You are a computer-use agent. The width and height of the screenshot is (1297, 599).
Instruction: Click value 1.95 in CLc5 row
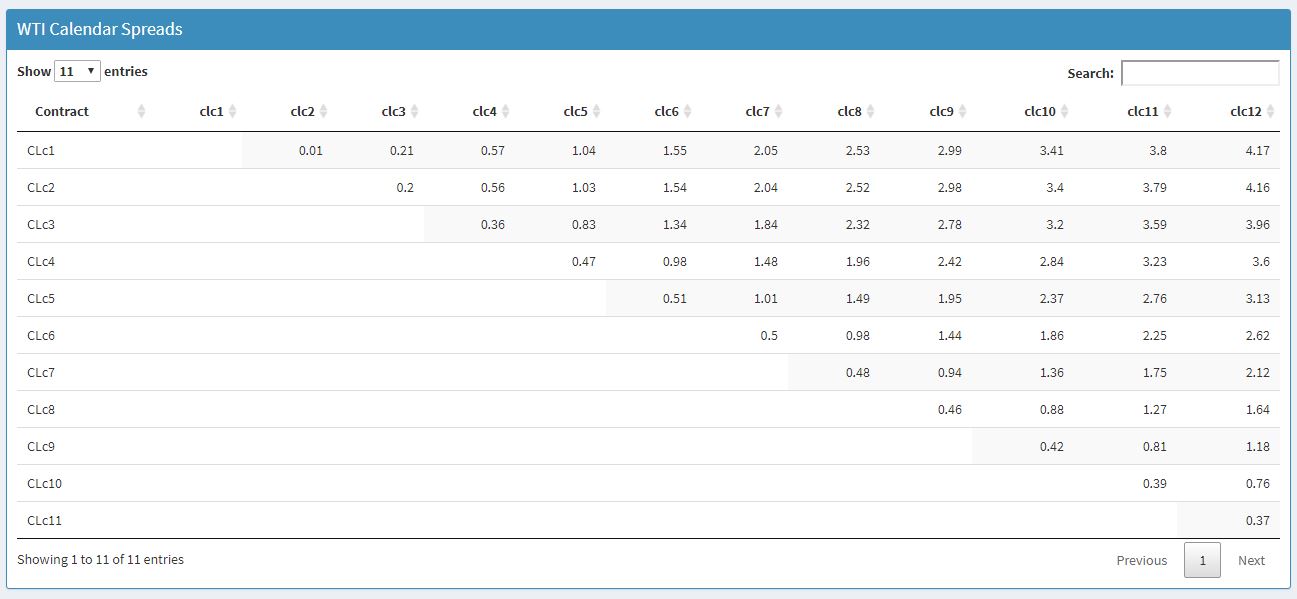[x=950, y=298]
